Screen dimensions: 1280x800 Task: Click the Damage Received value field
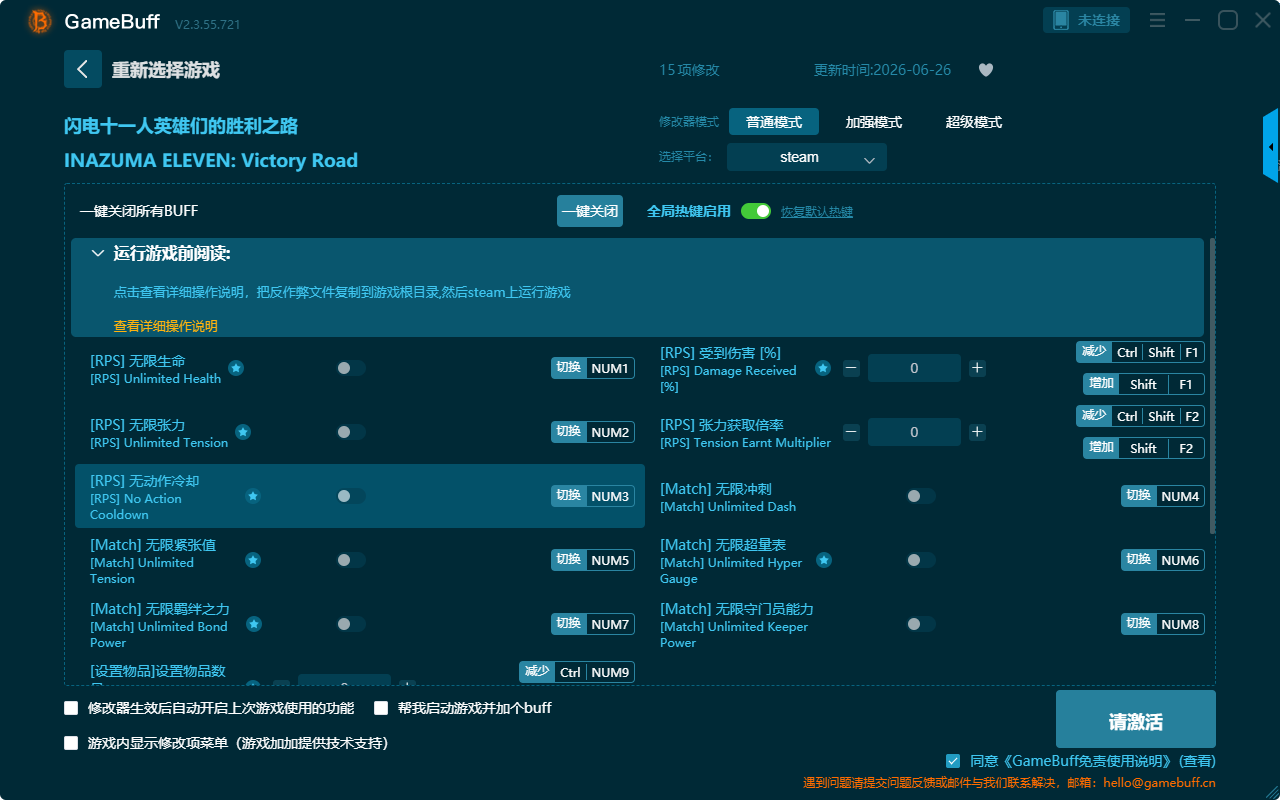tap(914, 368)
